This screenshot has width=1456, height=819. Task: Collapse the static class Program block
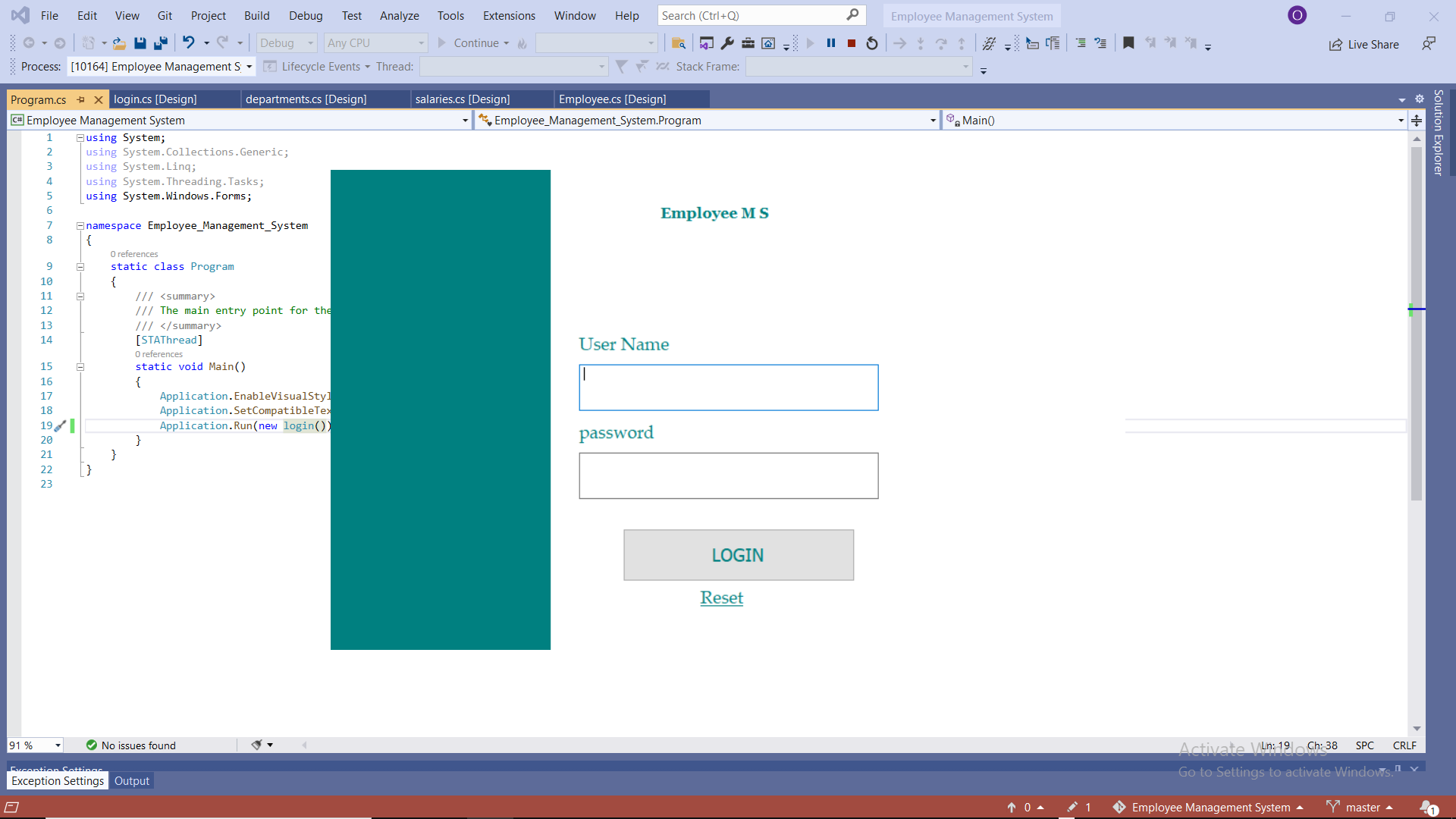80,267
